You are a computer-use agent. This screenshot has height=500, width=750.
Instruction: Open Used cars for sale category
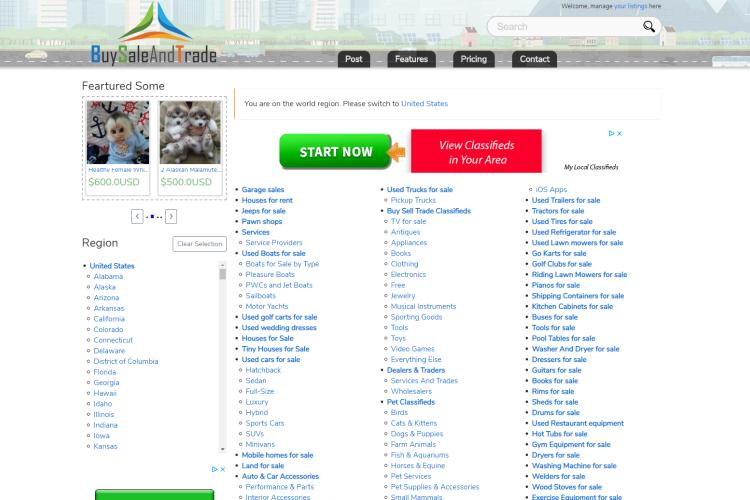(x=271, y=360)
